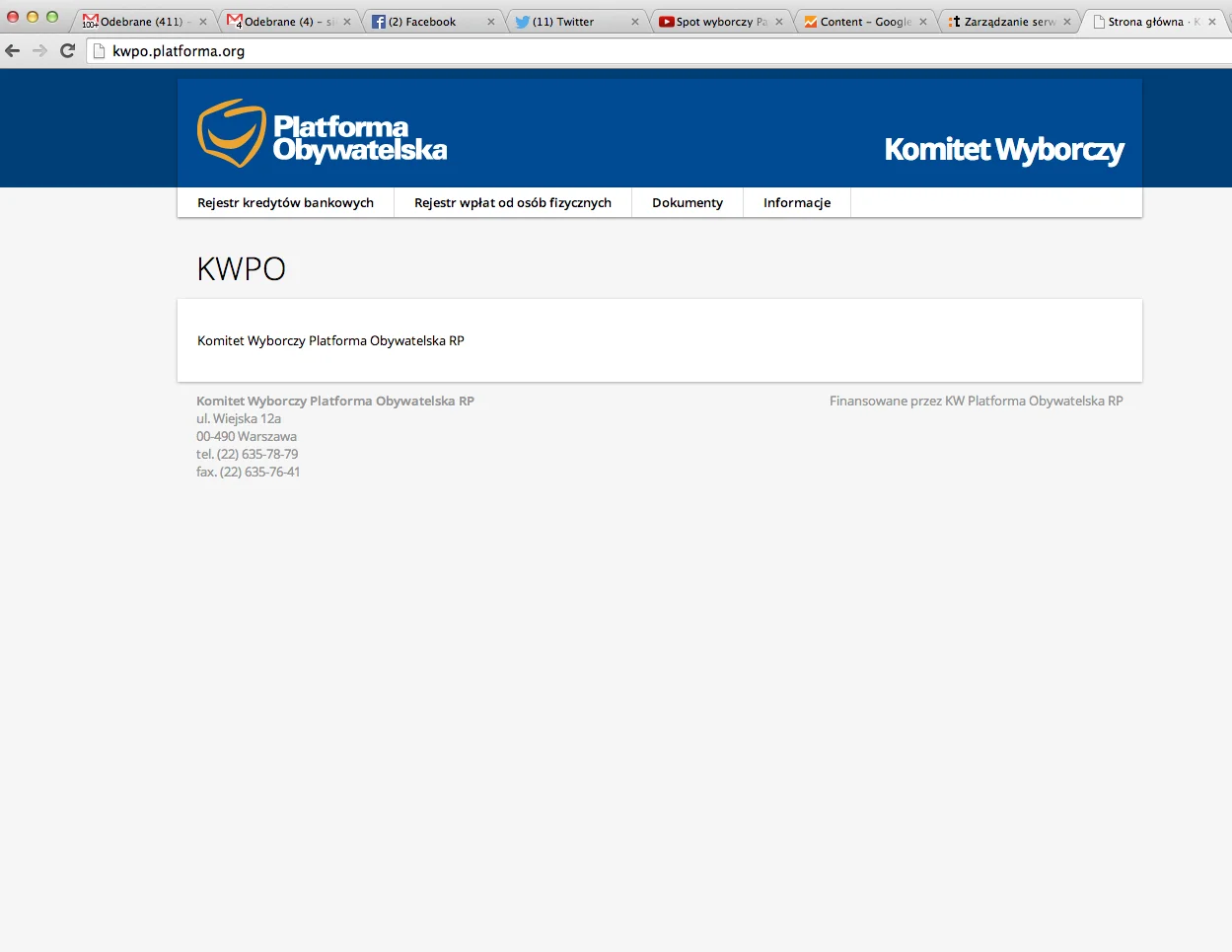The width and height of the screenshot is (1232, 952).
Task: Close the Strona główna tab
Action: coord(1212,21)
